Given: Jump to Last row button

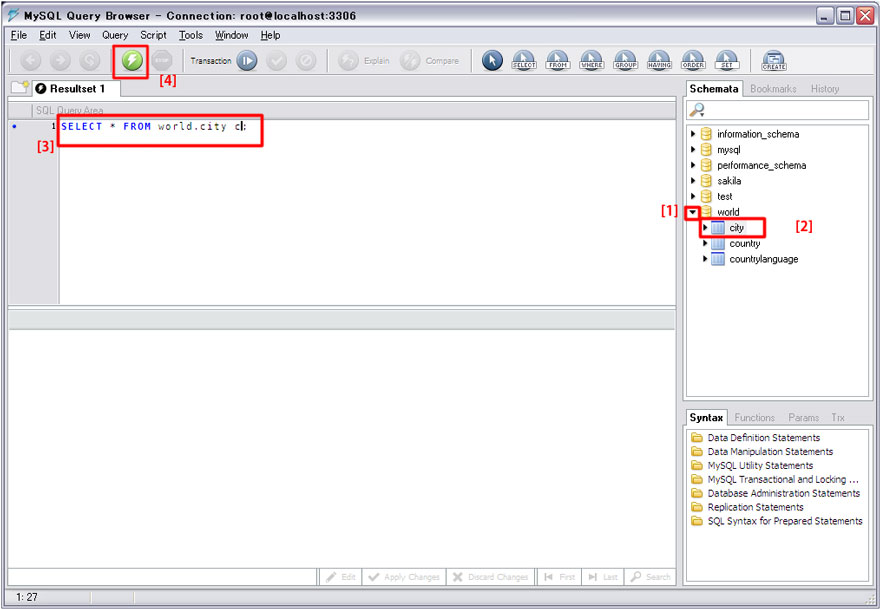Looking at the screenshot, I should [x=603, y=577].
